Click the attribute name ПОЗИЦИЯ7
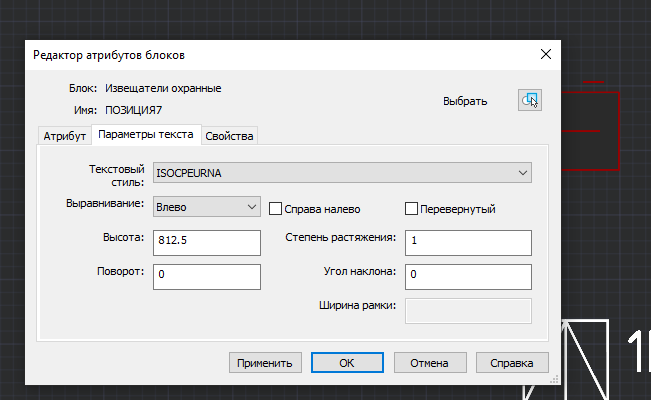The height and width of the screenshot is (400, 651). point(133,110)
